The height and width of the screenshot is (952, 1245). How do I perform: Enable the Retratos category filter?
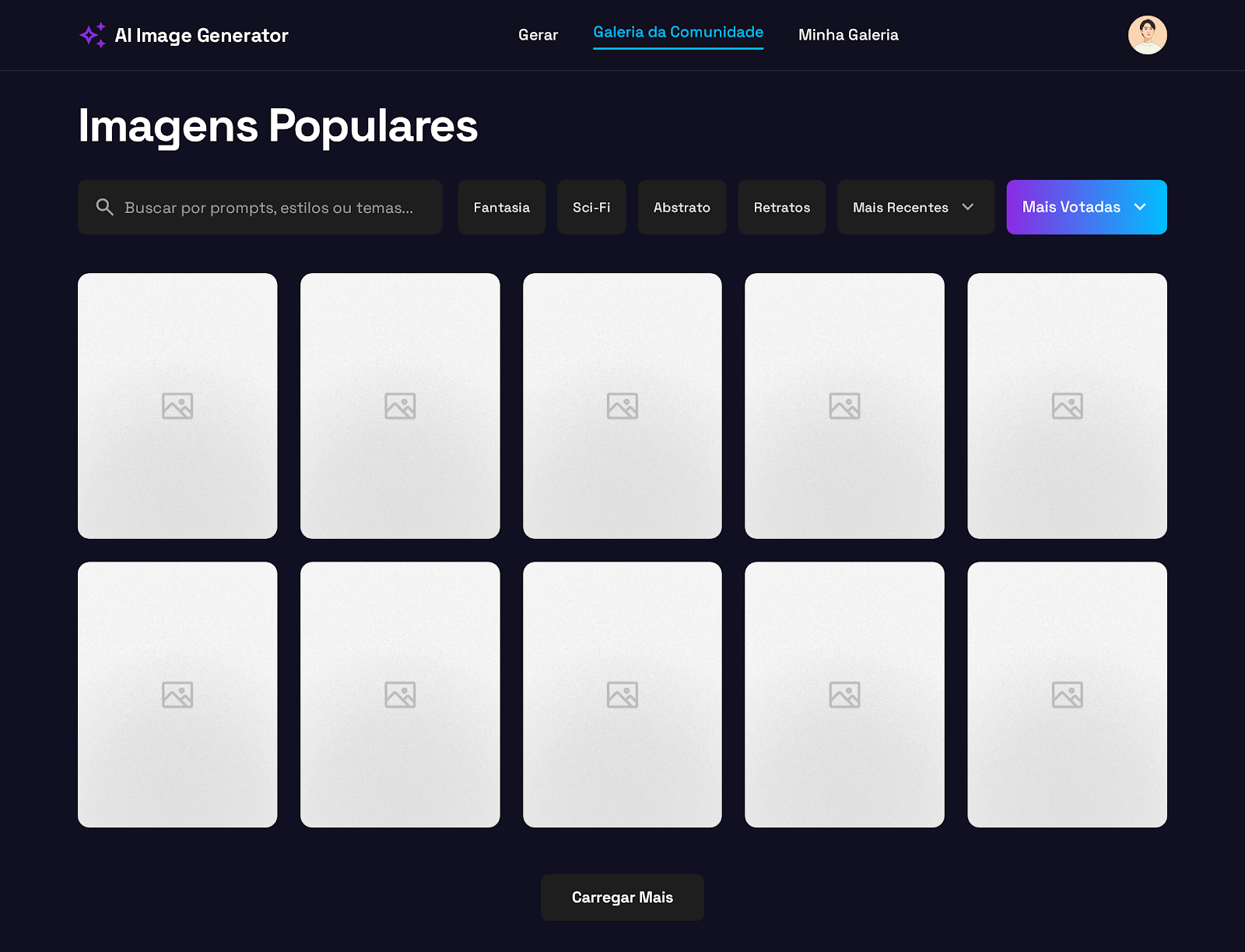(781, 207)
